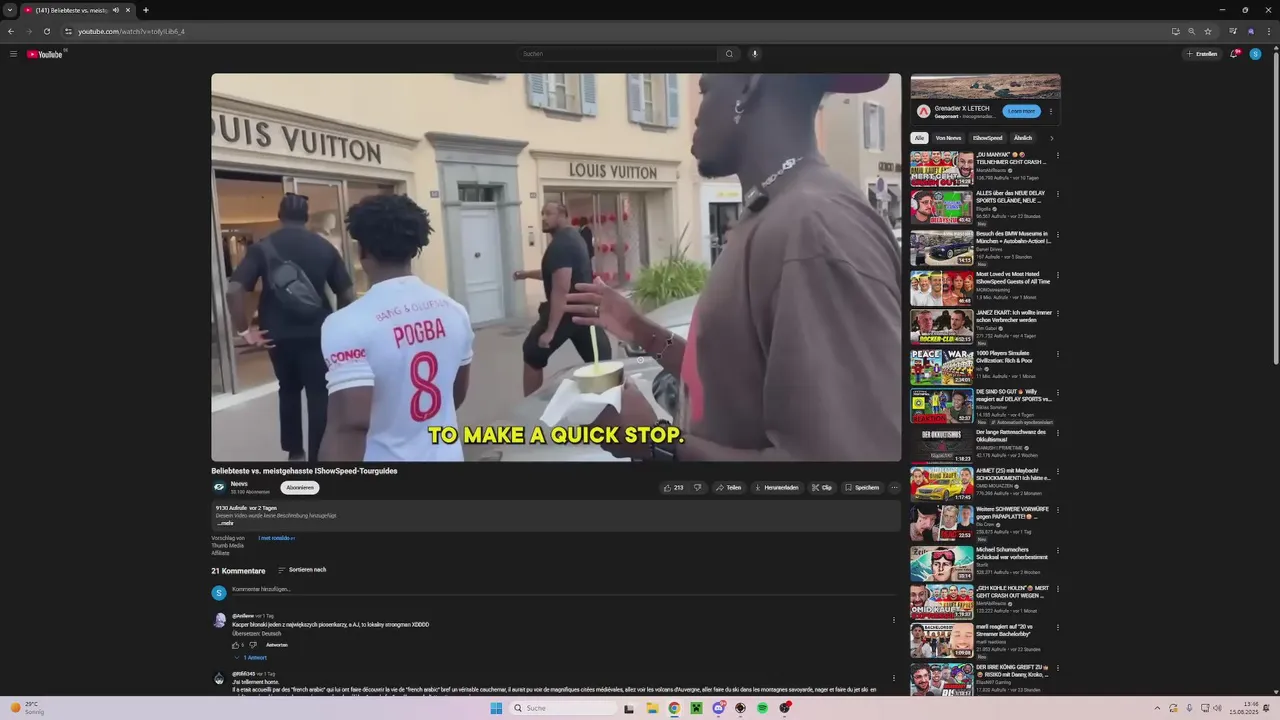Expand the "1 Antwort" replies
The height and width of the screenshot is (720, 1280).
(x=251, y=658)
